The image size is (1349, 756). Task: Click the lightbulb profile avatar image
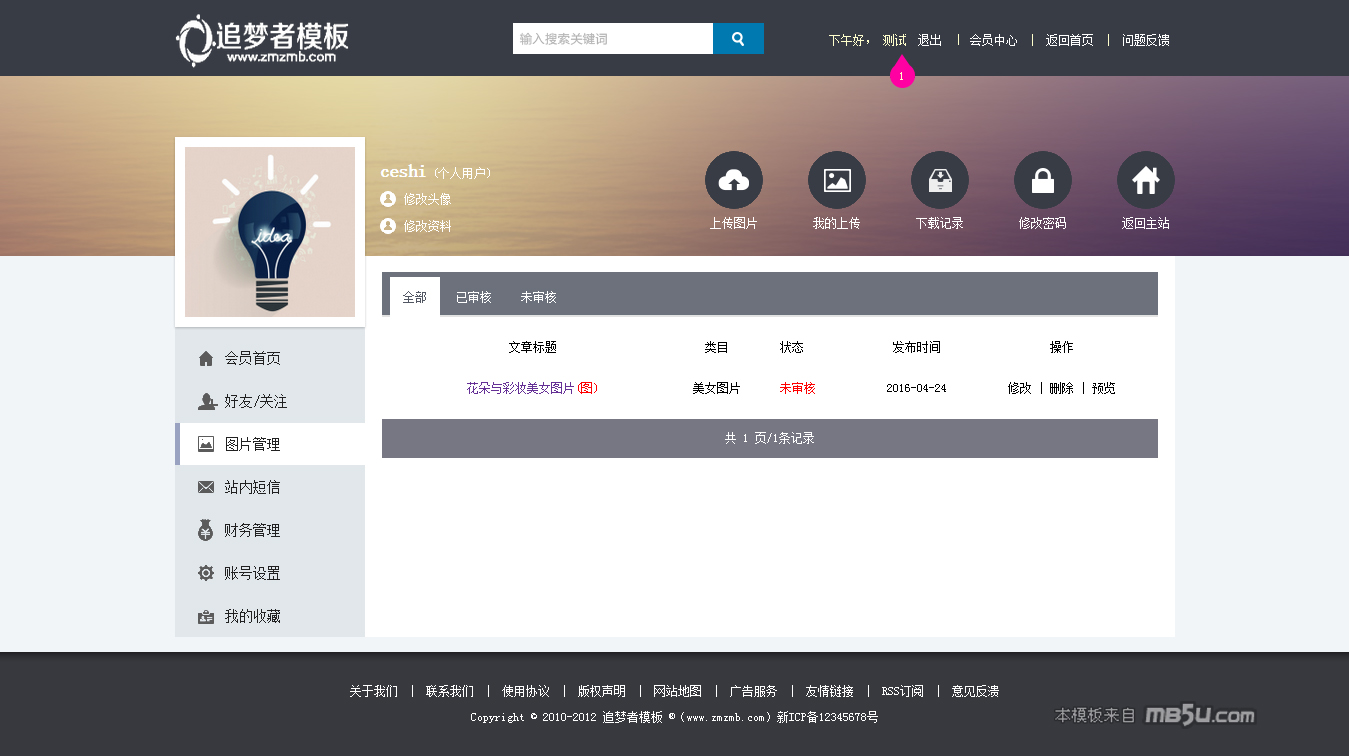click(x=270, y=232)
